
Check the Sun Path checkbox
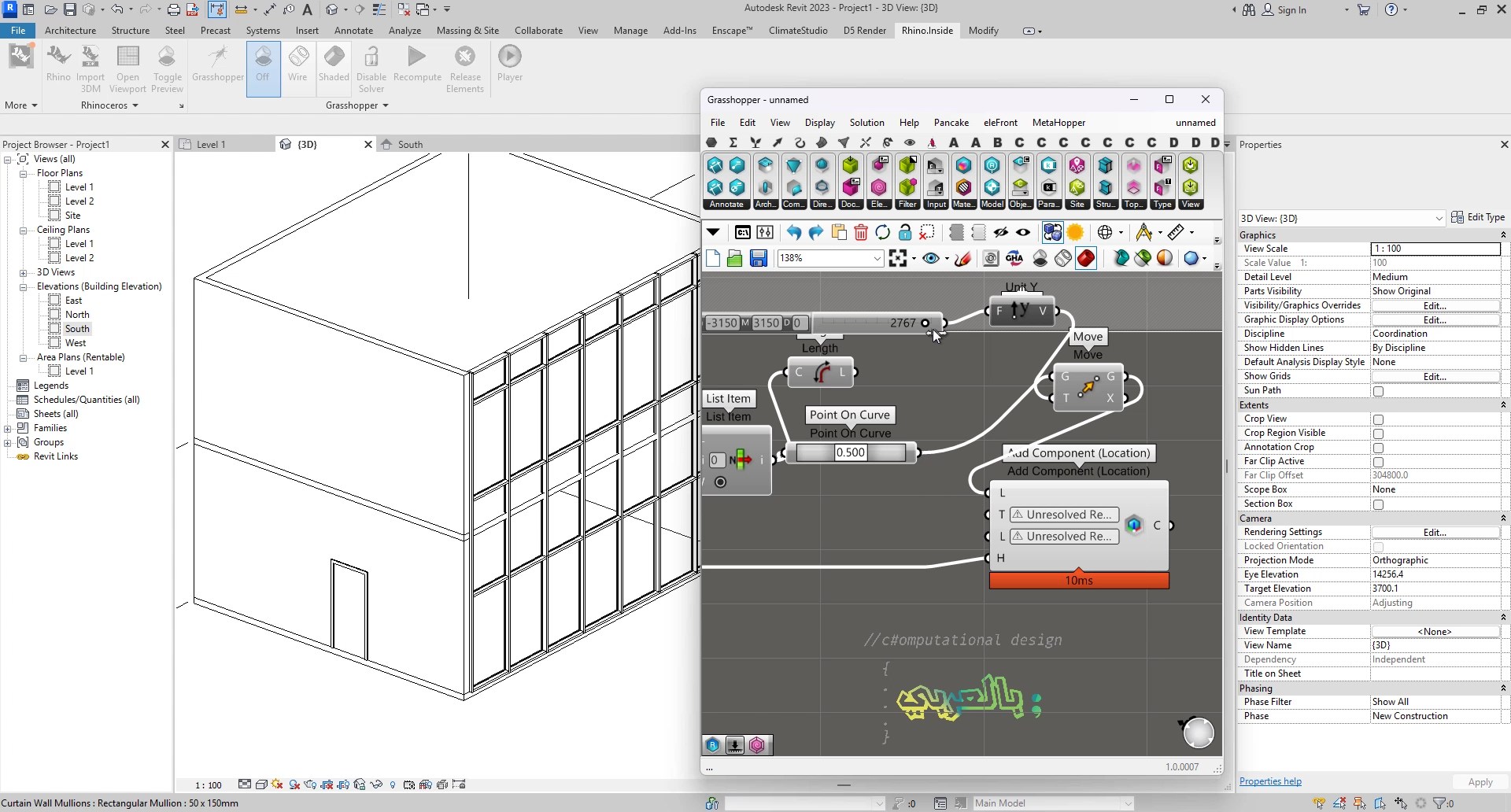click(1378, 391)
